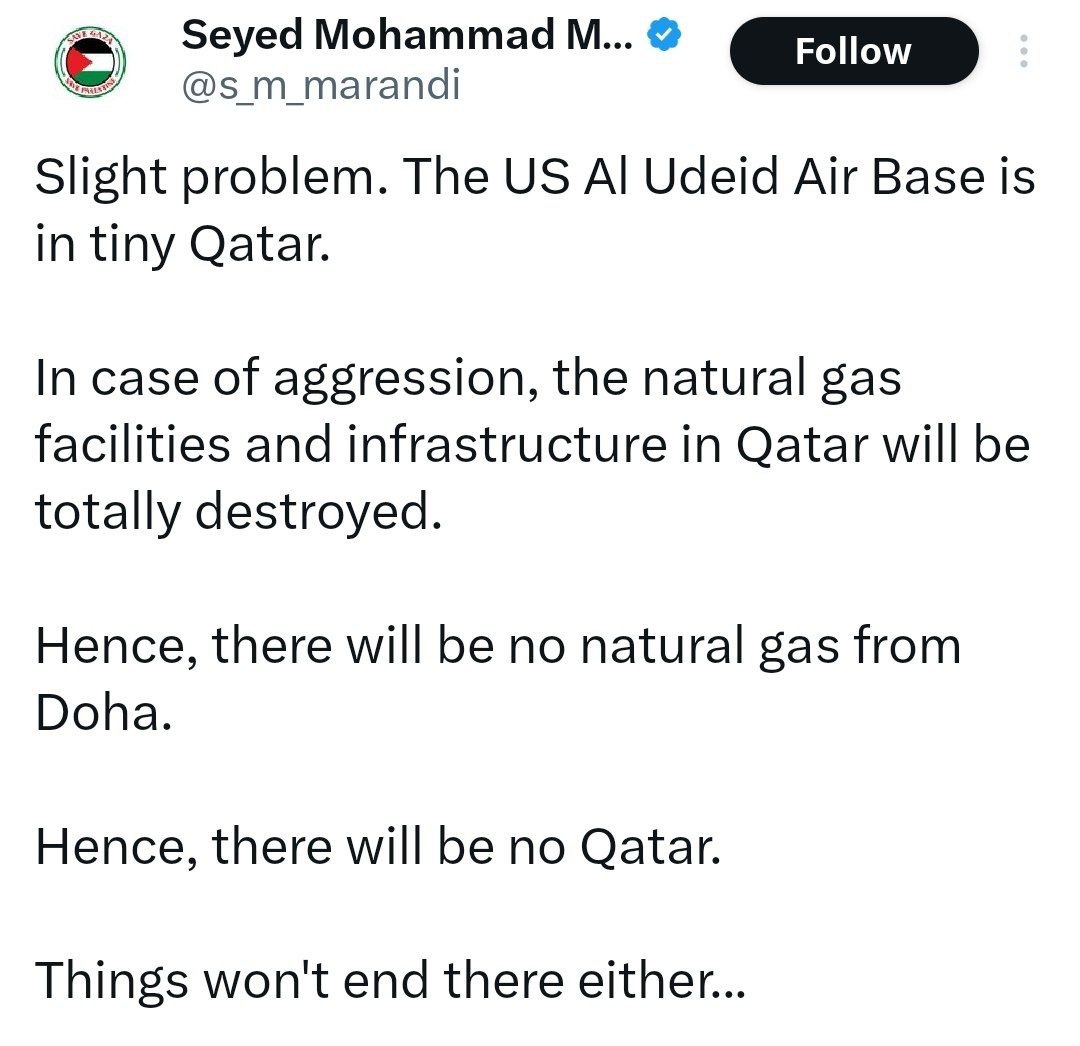Click the @s_m_marandi handle
This screenshot has height=1046, width=1080.
pyautogui.click(x=320, y=85)
